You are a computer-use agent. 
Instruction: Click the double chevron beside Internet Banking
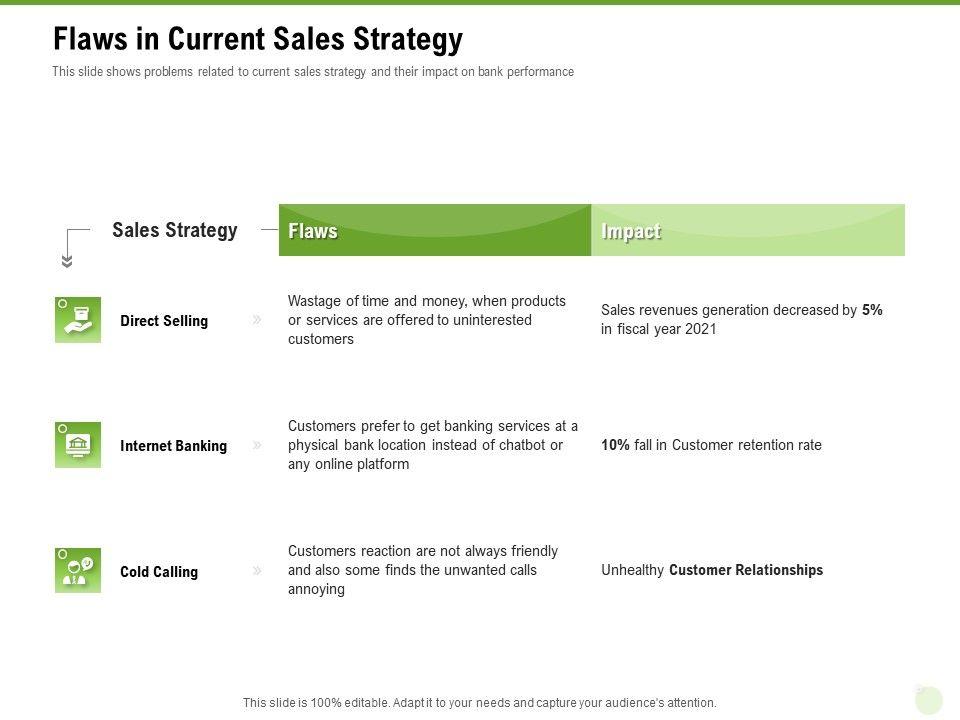(x=257, y=445)
